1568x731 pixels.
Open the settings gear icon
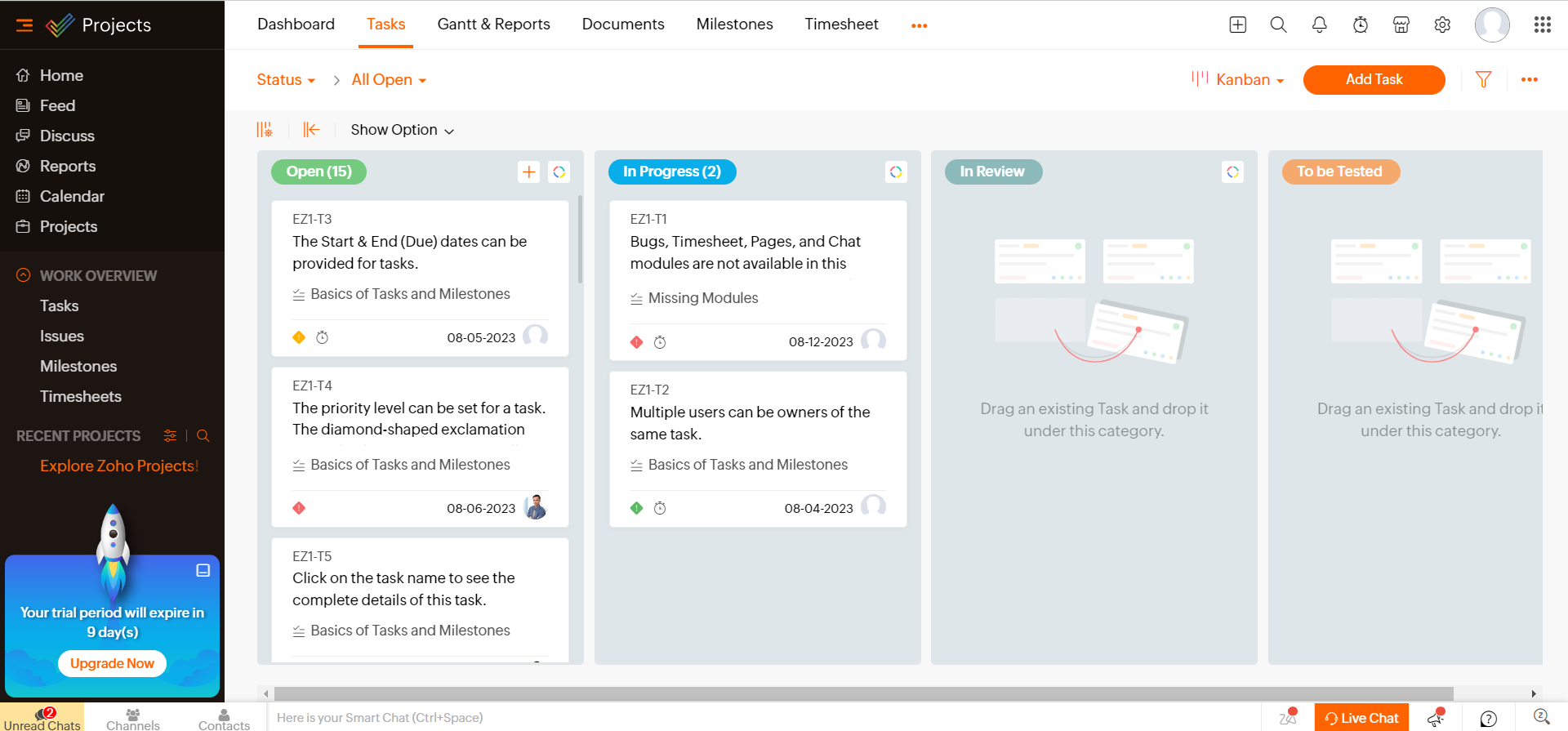[x=1442, y=25]
